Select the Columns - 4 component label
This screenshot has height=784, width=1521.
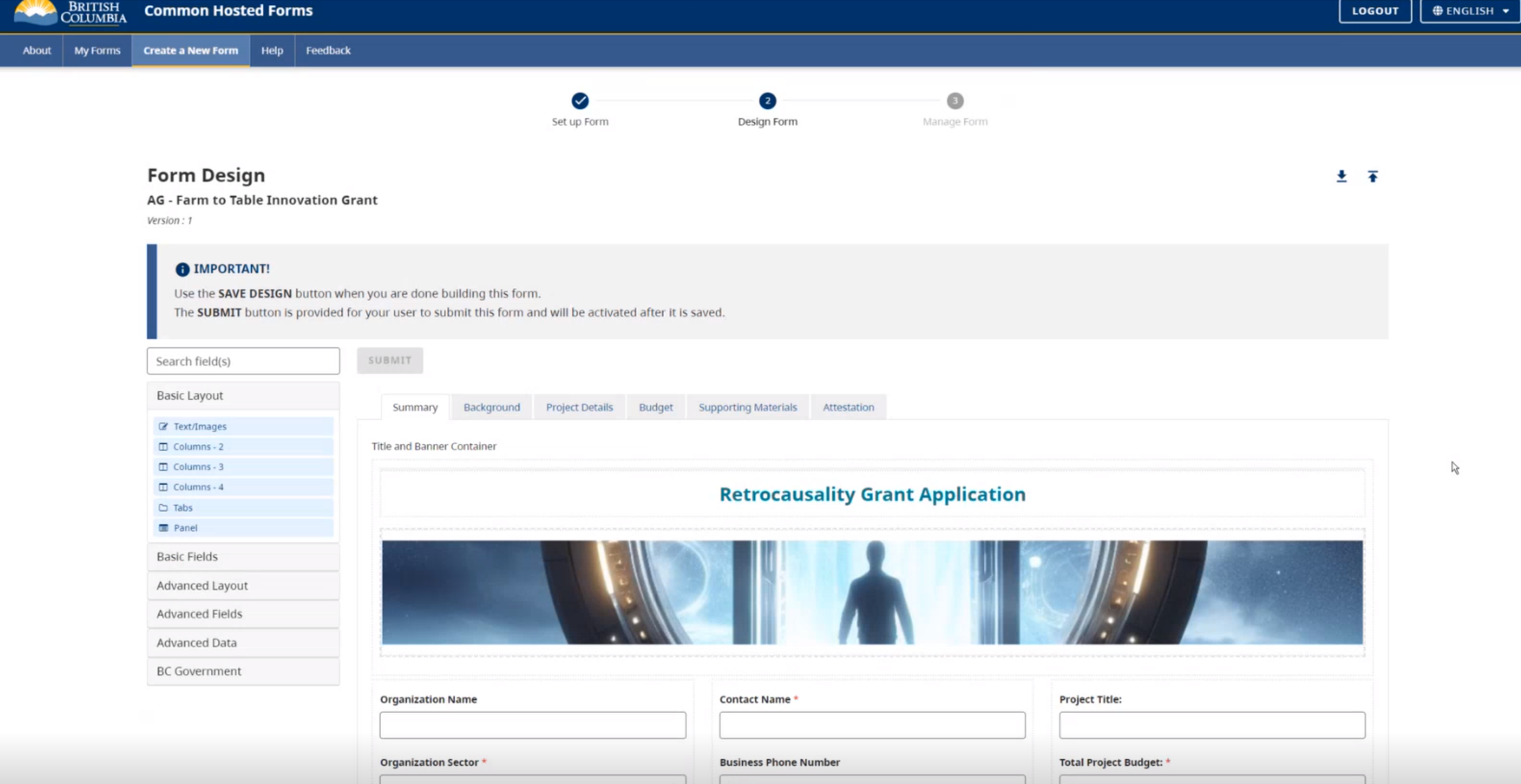(198, 487)
